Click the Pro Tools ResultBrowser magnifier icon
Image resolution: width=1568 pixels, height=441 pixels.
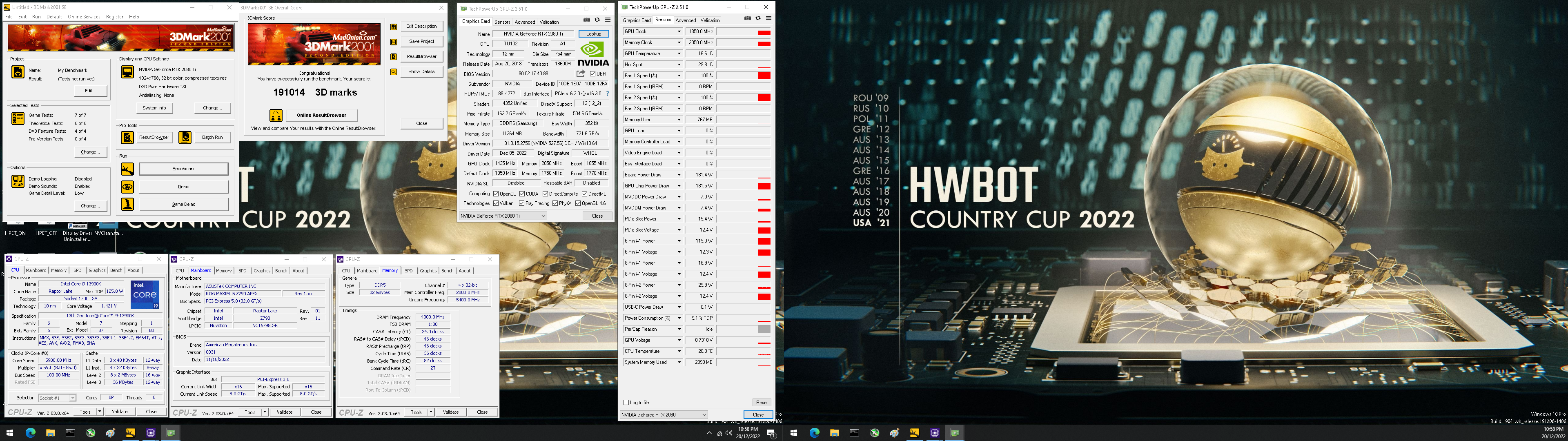pos(127,137)
